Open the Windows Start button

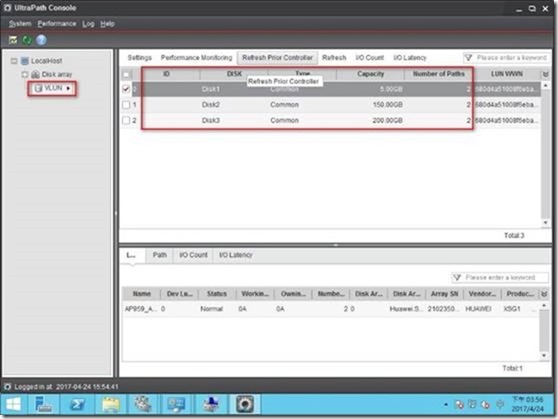(14, 404)
